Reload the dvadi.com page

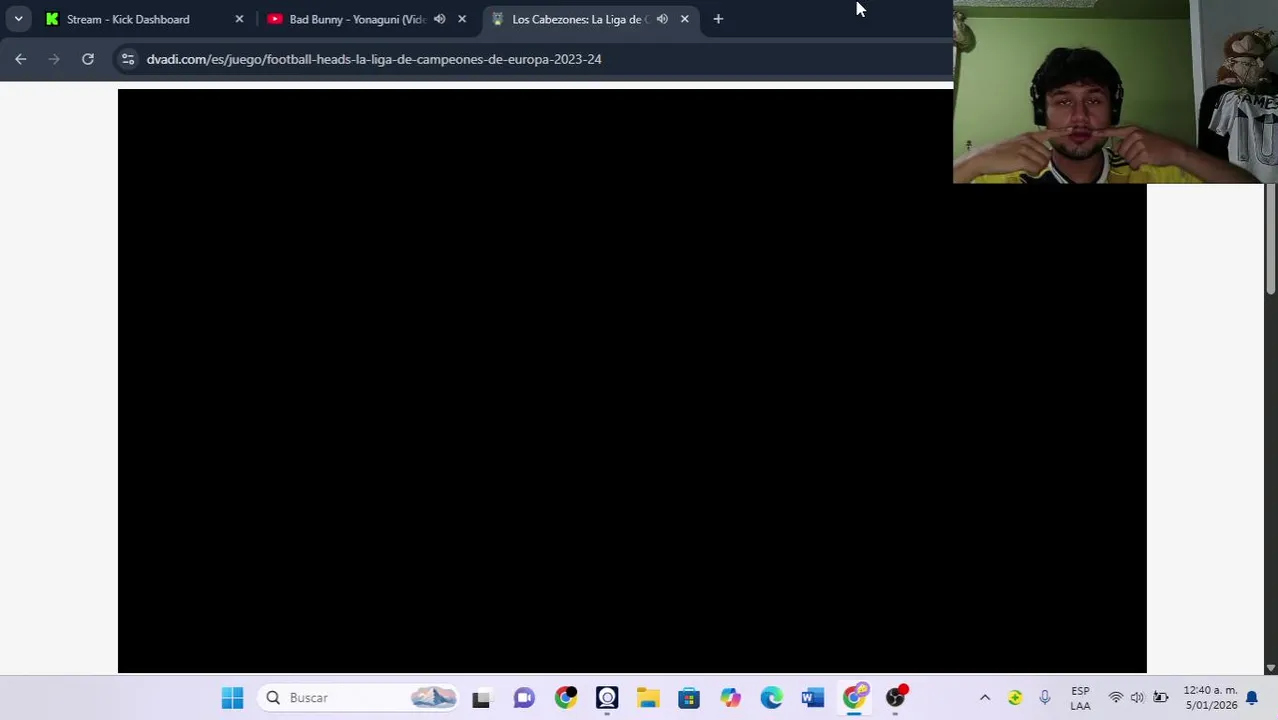[x=88, y=59]
